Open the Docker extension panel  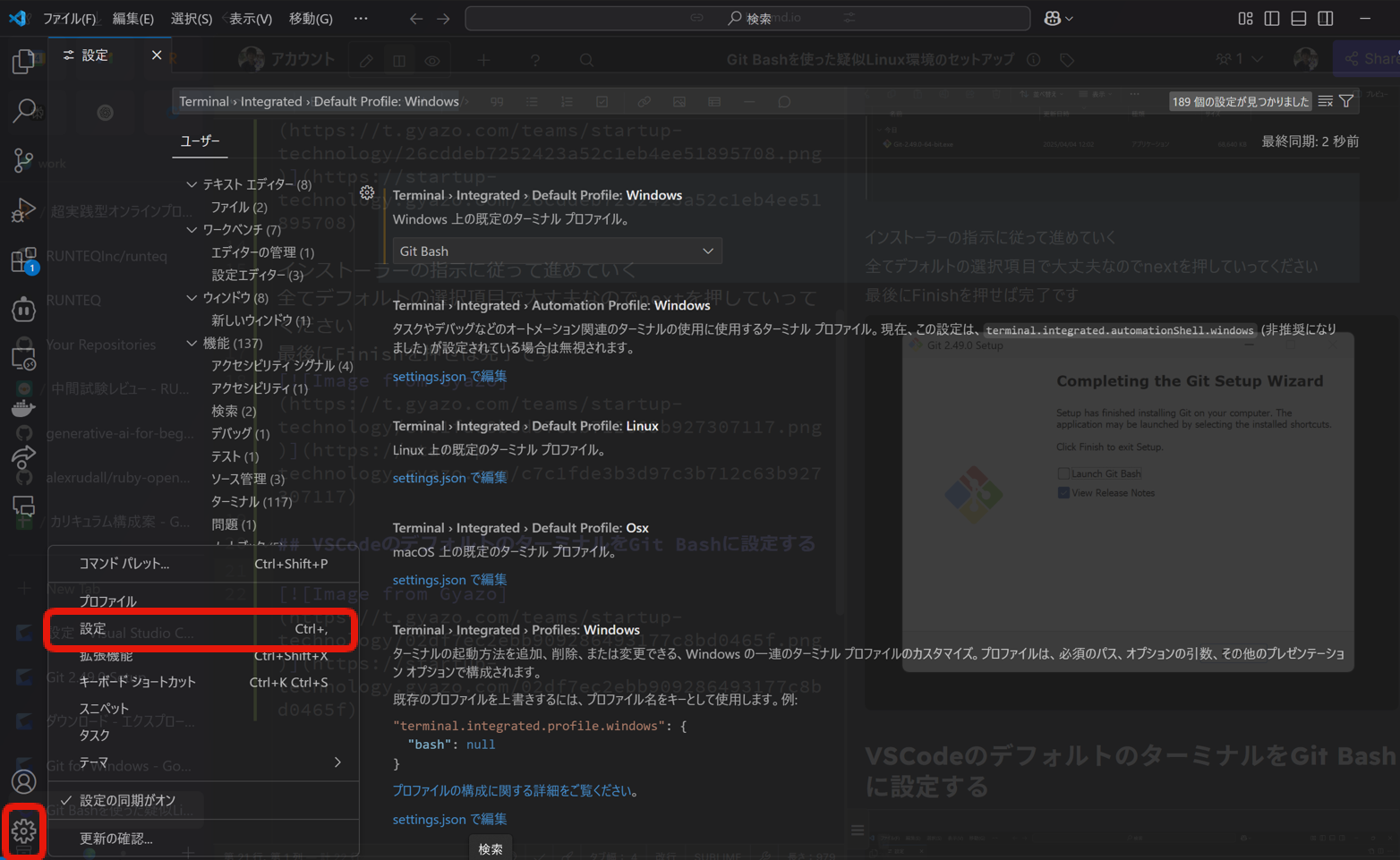pyautogui.click(x=24, y=407)
